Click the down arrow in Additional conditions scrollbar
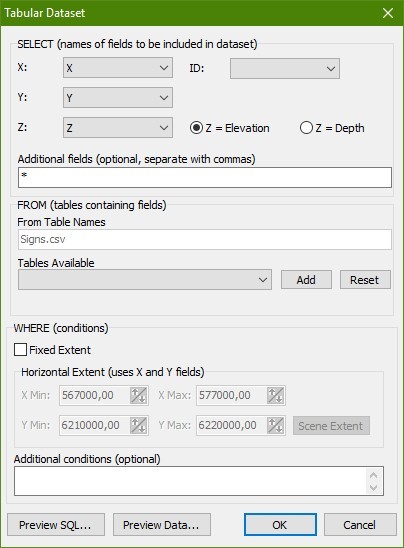The image size is (404, 548). coord(373,488)
